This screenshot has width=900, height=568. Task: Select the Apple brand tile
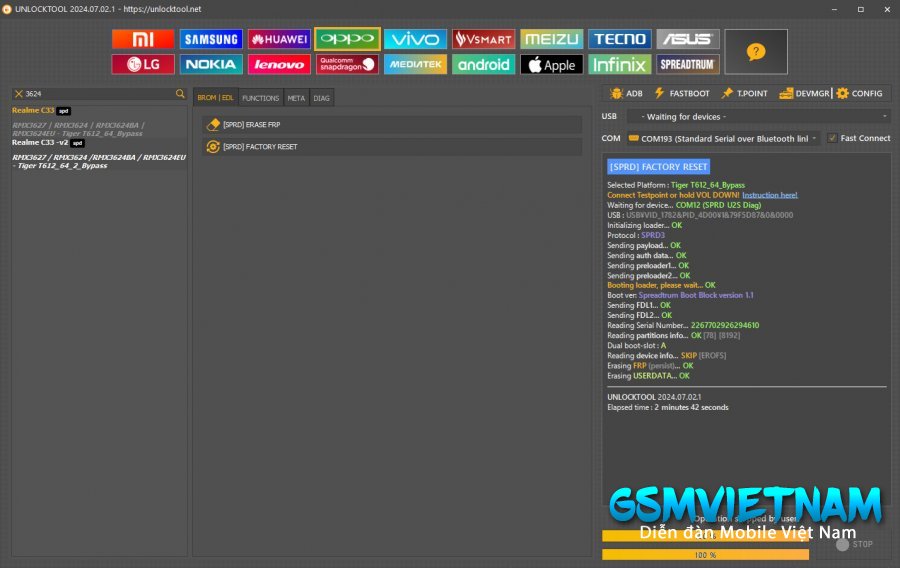click(552, 64)
